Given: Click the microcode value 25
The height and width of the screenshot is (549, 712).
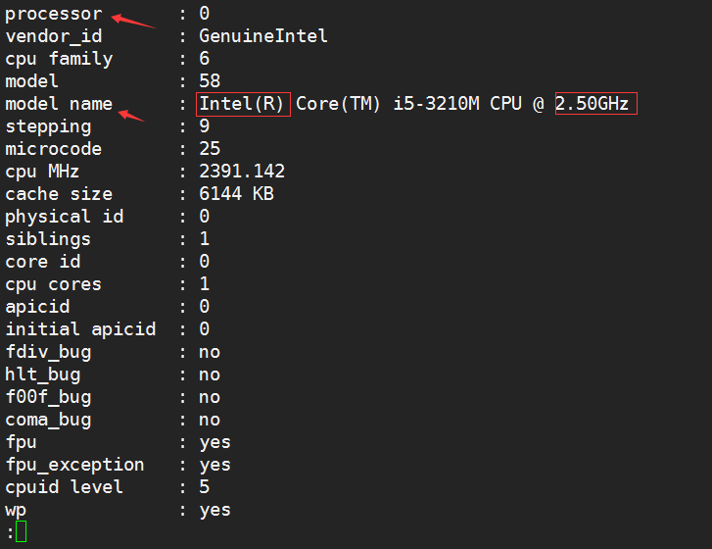Looking at the screenshot, I should point(209,149).
